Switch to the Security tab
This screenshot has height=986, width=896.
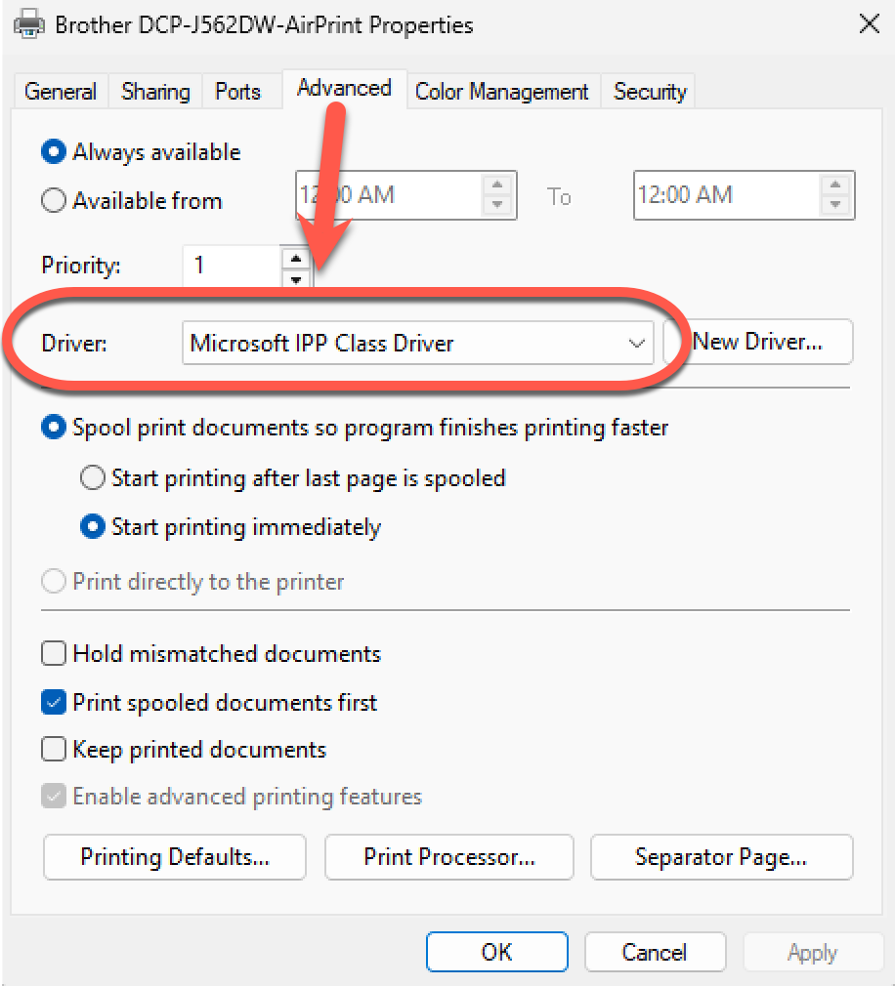click(650, 92)
